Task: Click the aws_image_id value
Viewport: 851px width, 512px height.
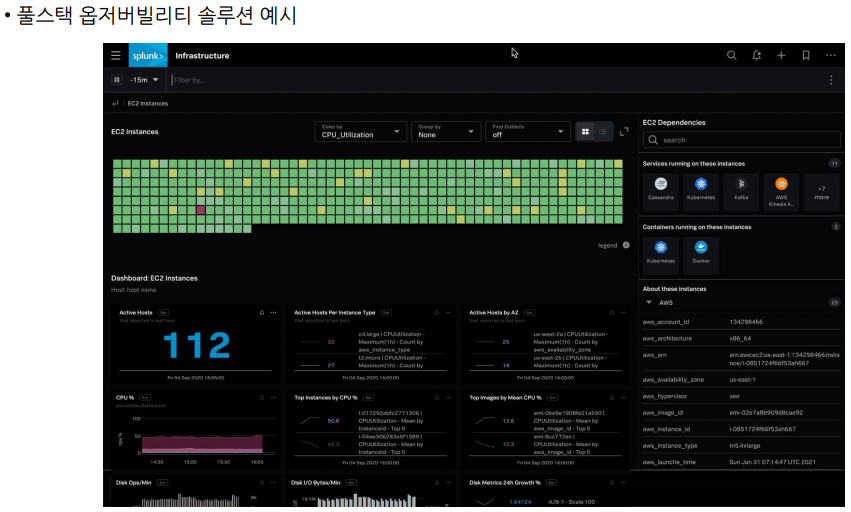Action: coord(766,413)
